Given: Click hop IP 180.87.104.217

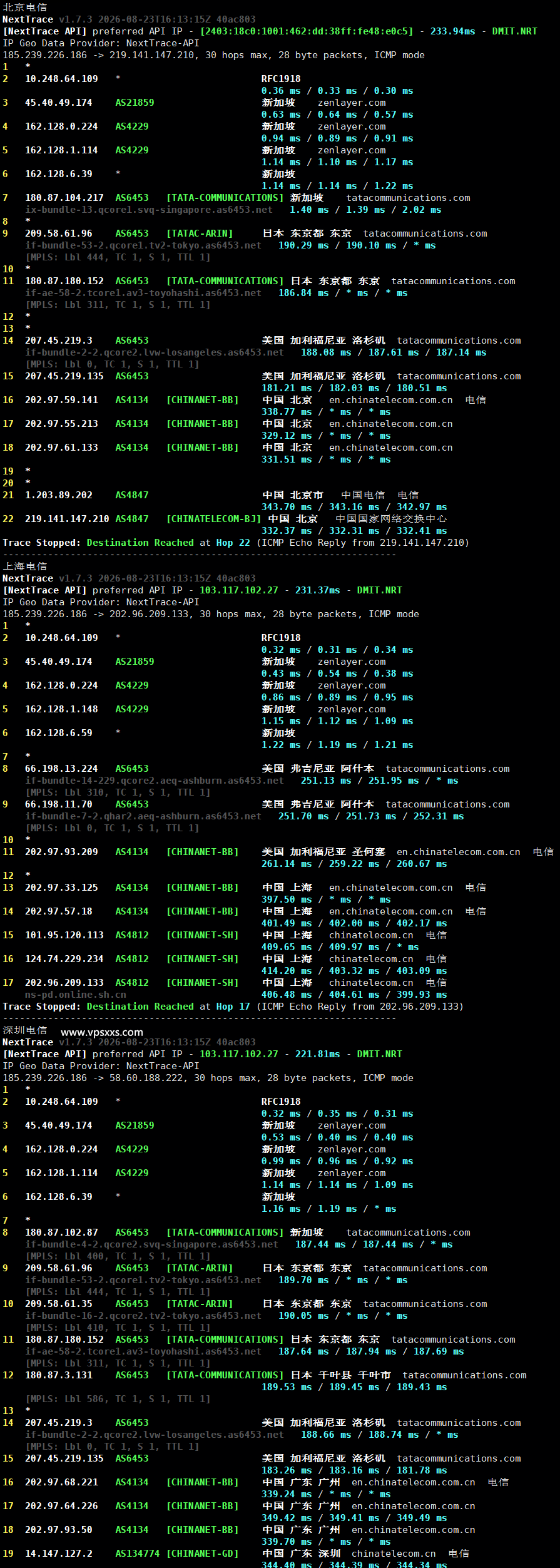Looking at the screenshot, I should (x=64, y=198).
